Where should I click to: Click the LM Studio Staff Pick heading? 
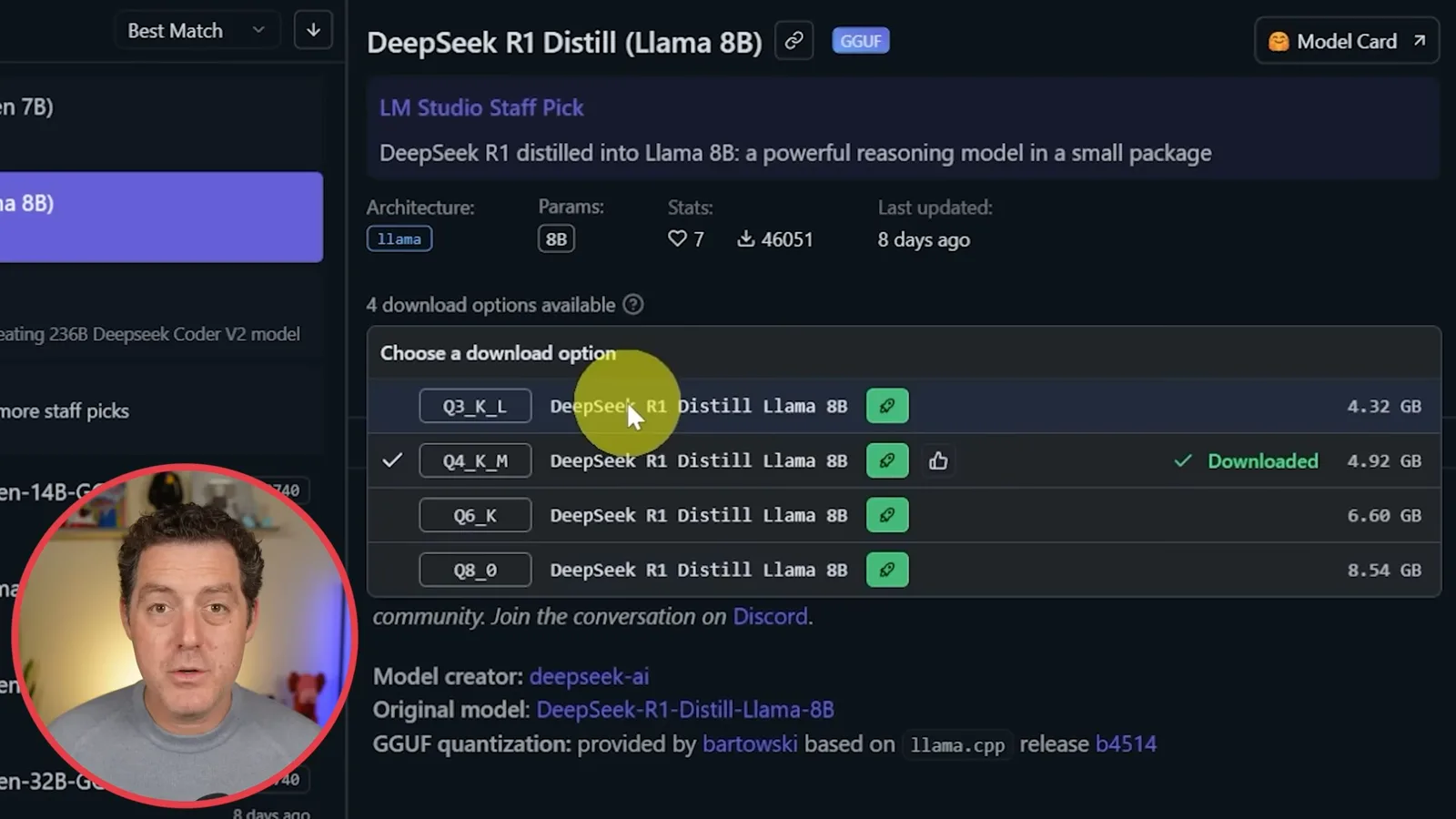[x=481, y=107]
